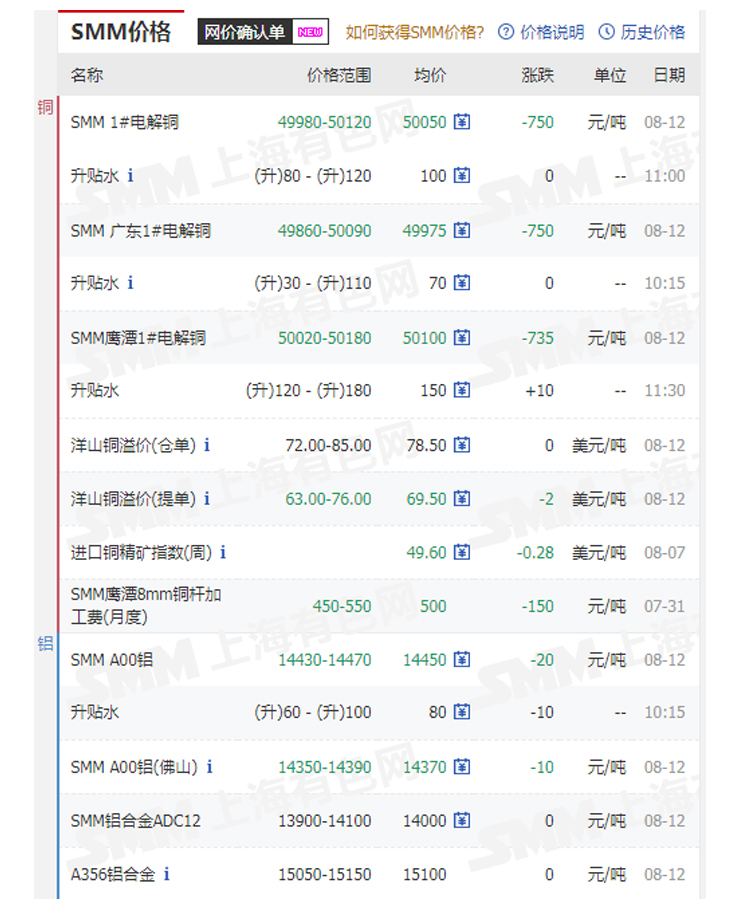Open SMM 广东1#电解铜 price row name
This screenshot has width=750, height=900.
(140, 231)
